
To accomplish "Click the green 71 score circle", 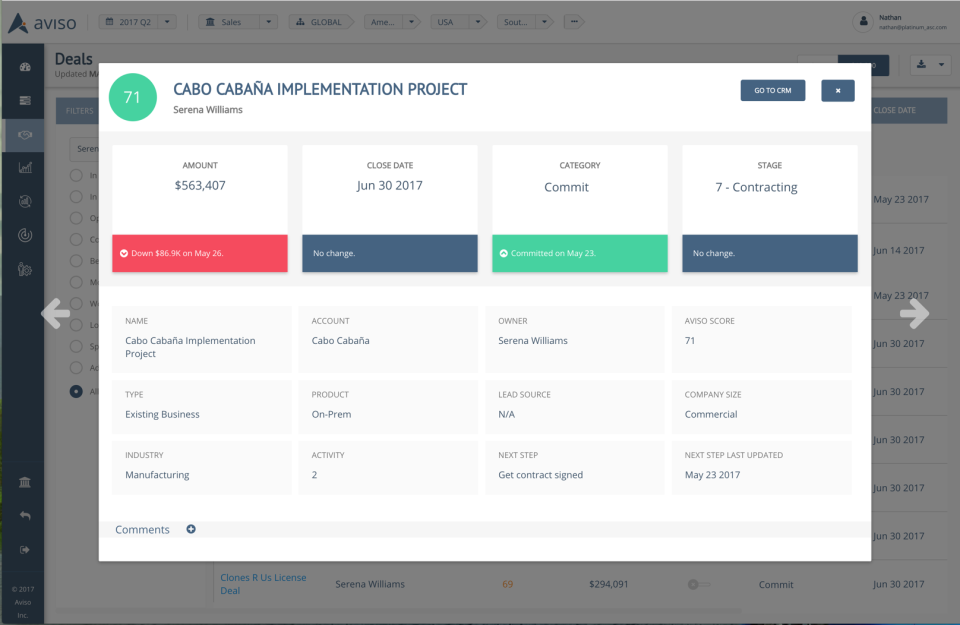I will [x=132, y=97].
